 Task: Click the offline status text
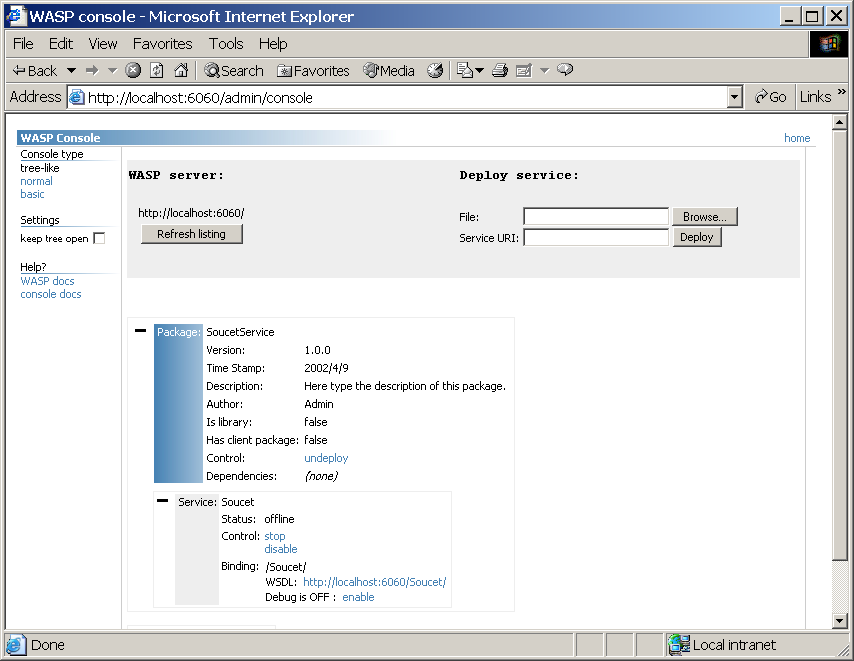pyautogui.click(x=279, y=519)
